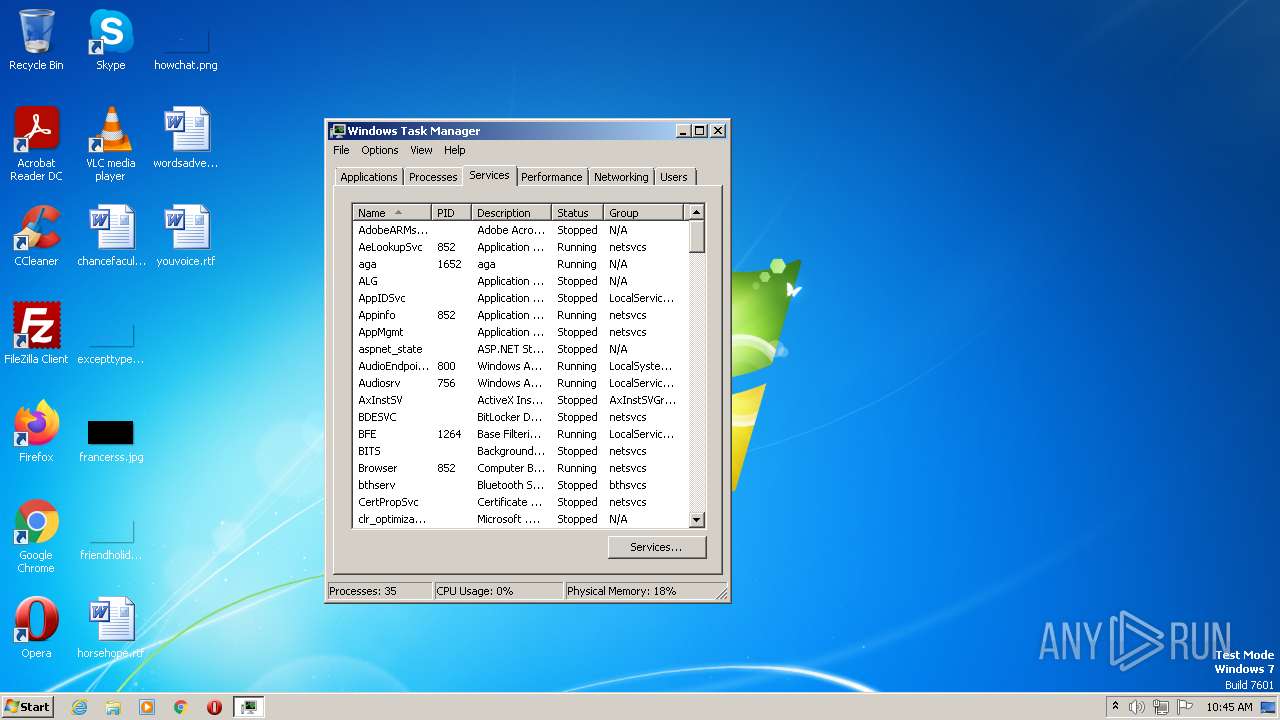Click the Services... button
This screenshot has width=1280, height=720.
pos(656,547)
